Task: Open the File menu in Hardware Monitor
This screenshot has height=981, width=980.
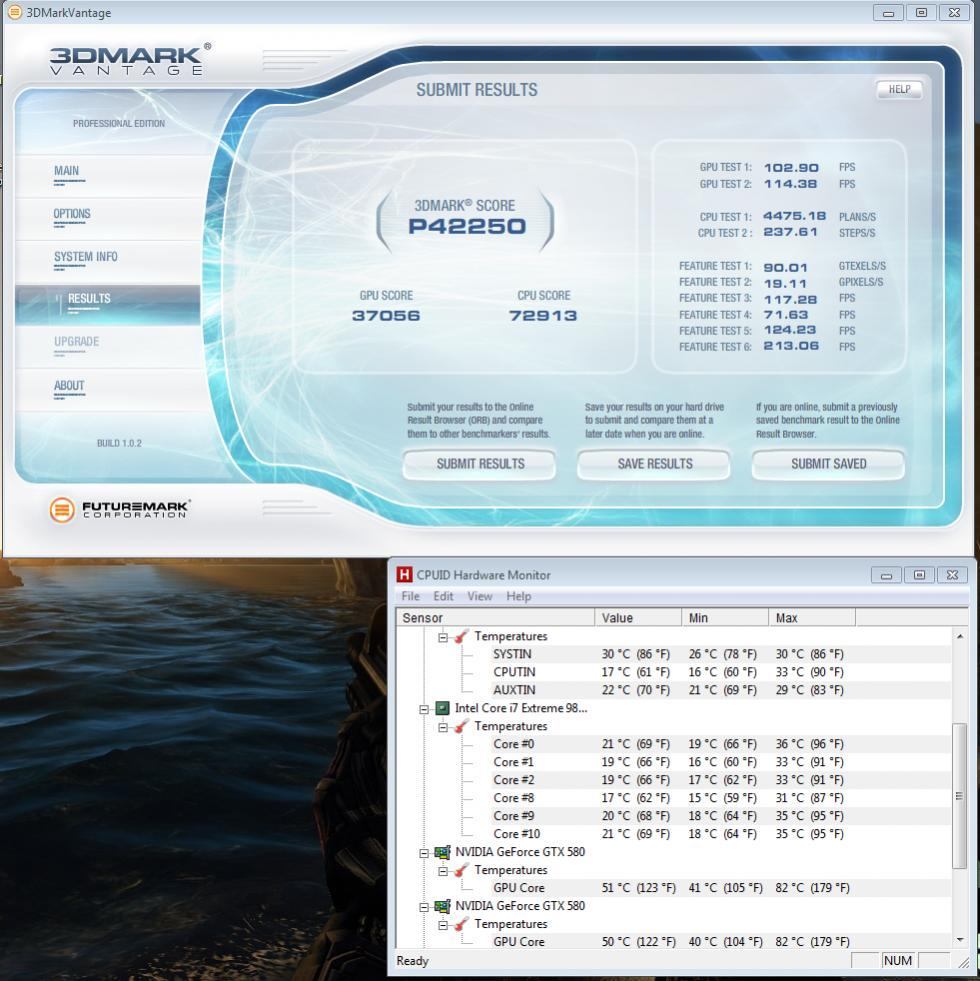Action: pos(410,596)
